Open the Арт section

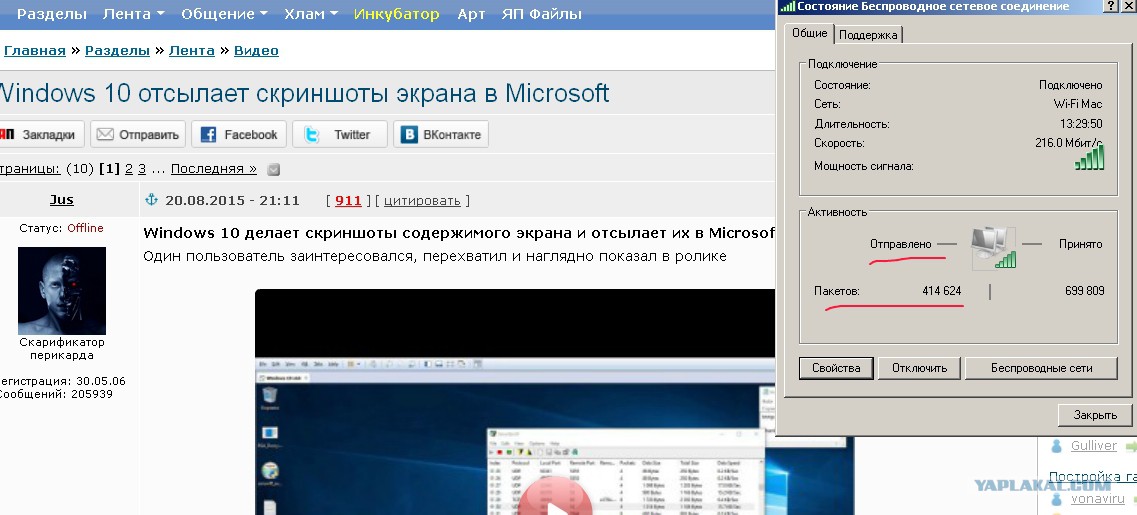[x=471, y=14]
